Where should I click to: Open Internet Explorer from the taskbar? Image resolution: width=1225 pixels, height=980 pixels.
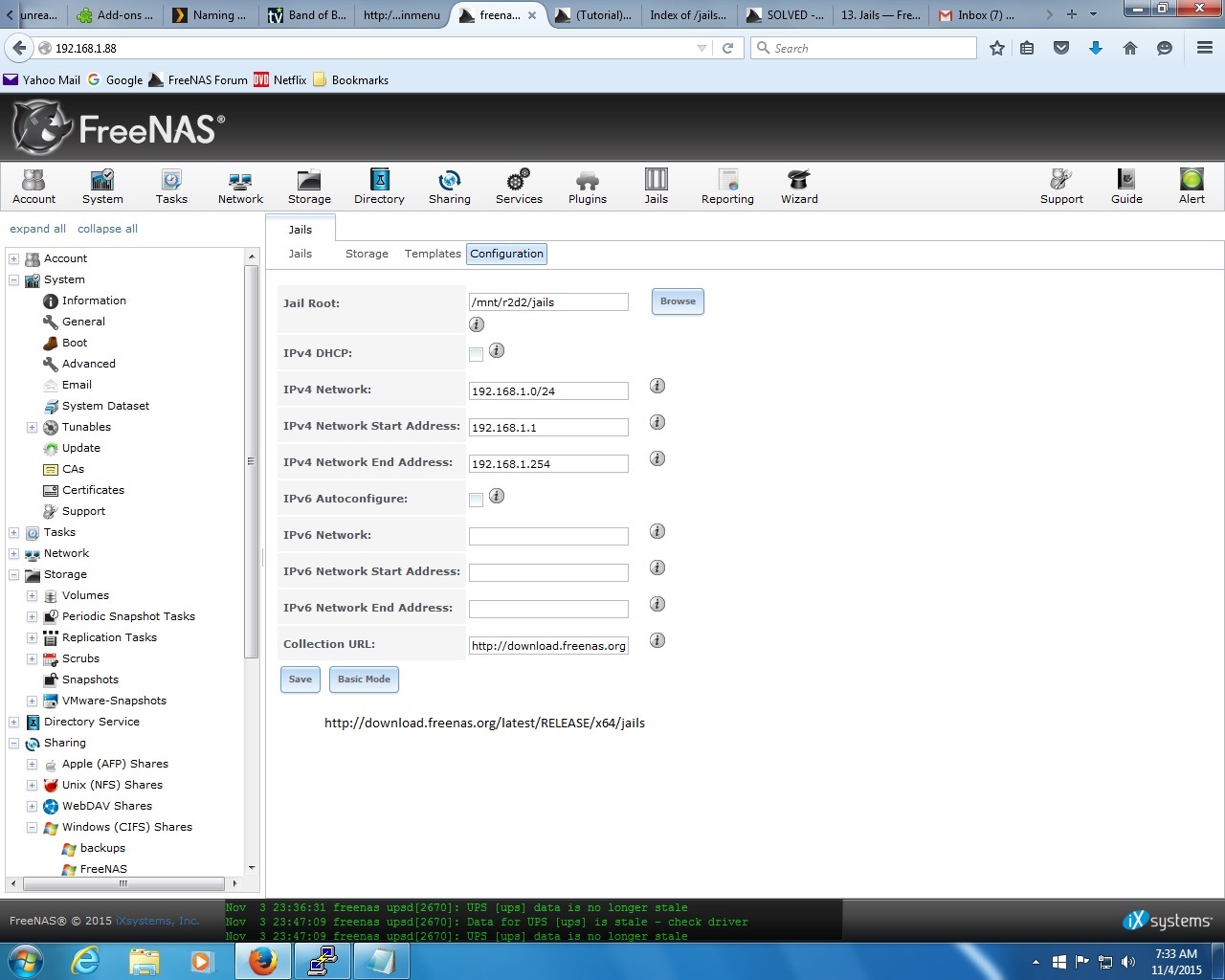coord(85,961)
